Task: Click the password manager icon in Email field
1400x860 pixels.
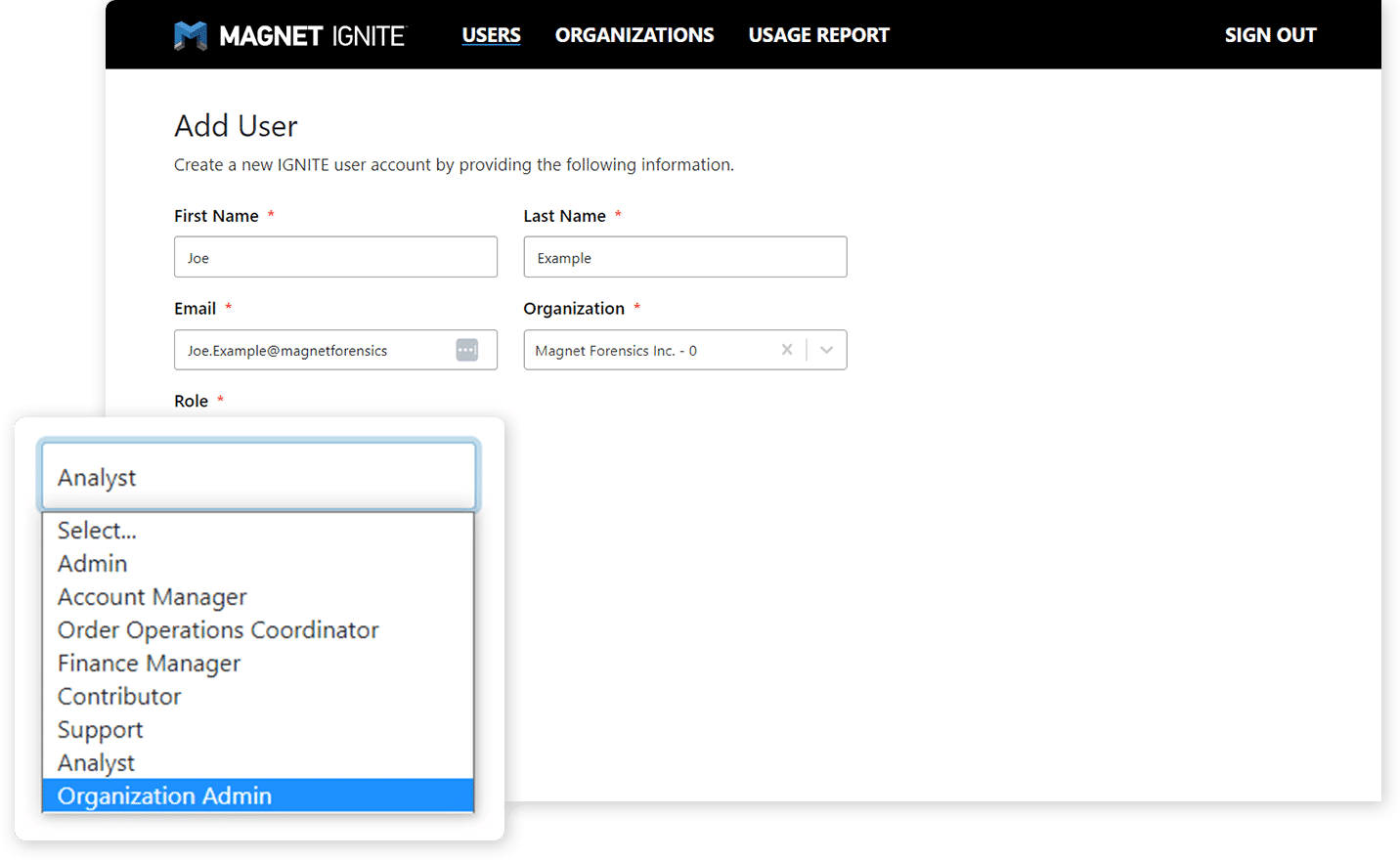Action: click(467, 350)
